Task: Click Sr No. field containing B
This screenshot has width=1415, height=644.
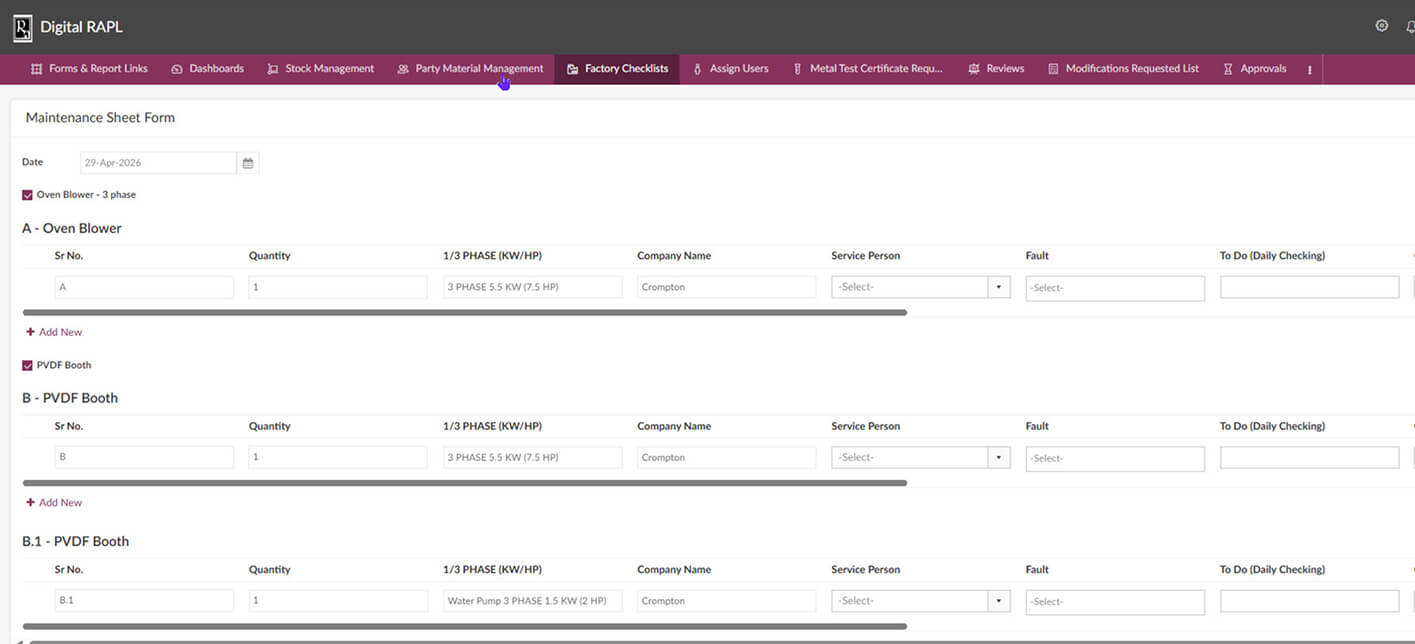Action: pos(144,457)
